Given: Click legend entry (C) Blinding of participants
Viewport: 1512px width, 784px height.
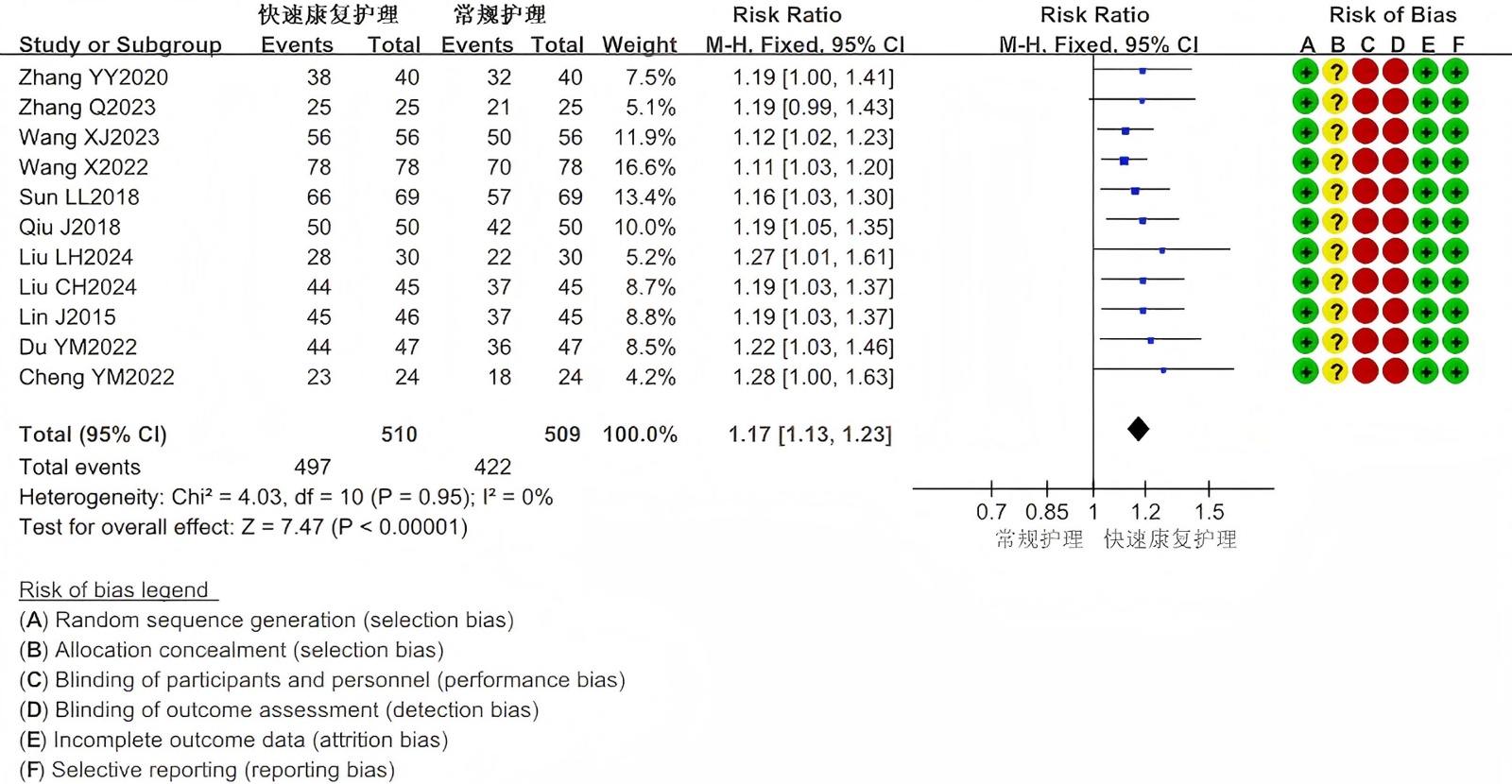Looking at the screenshot, I should click(x=321, y=680).
